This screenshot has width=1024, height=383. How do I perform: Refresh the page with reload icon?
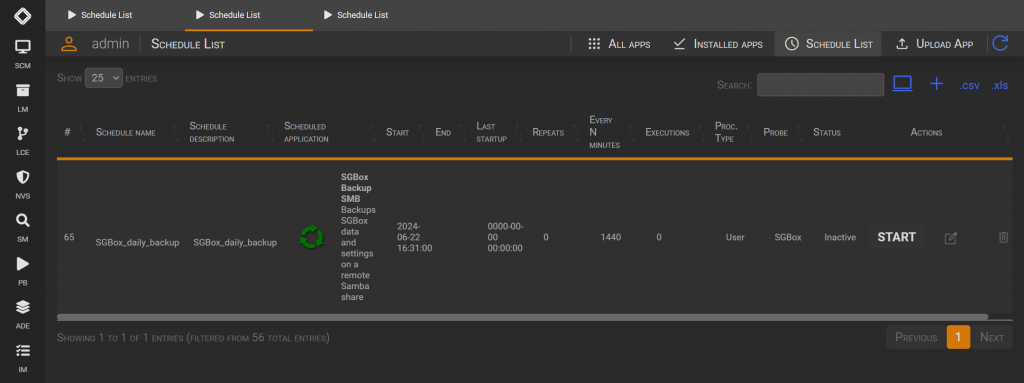click(1000, 44)
